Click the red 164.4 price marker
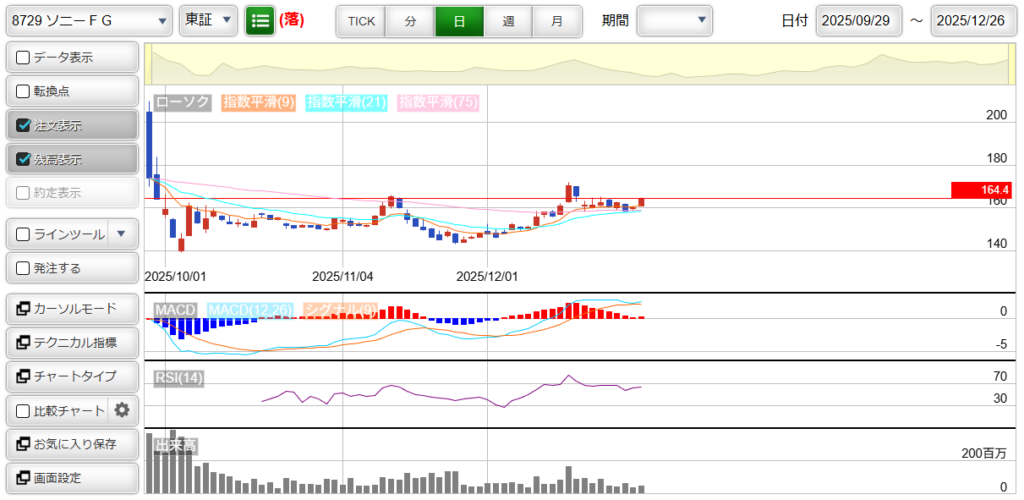The height and width of the screenshot is (500, 1024). pyautogui.click(x=981, y=190)
